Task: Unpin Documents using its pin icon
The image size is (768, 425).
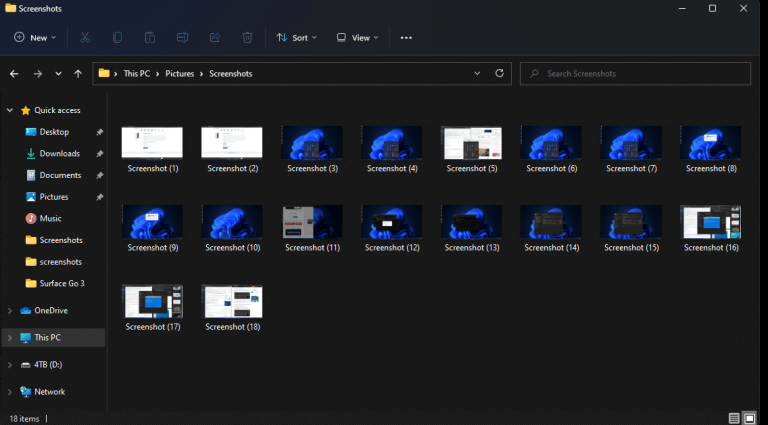Action: (x=99, y=175)
